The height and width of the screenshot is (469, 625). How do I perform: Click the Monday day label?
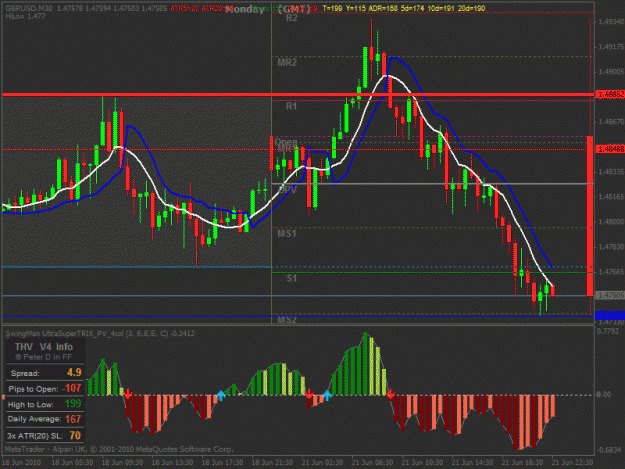point(245,9)
